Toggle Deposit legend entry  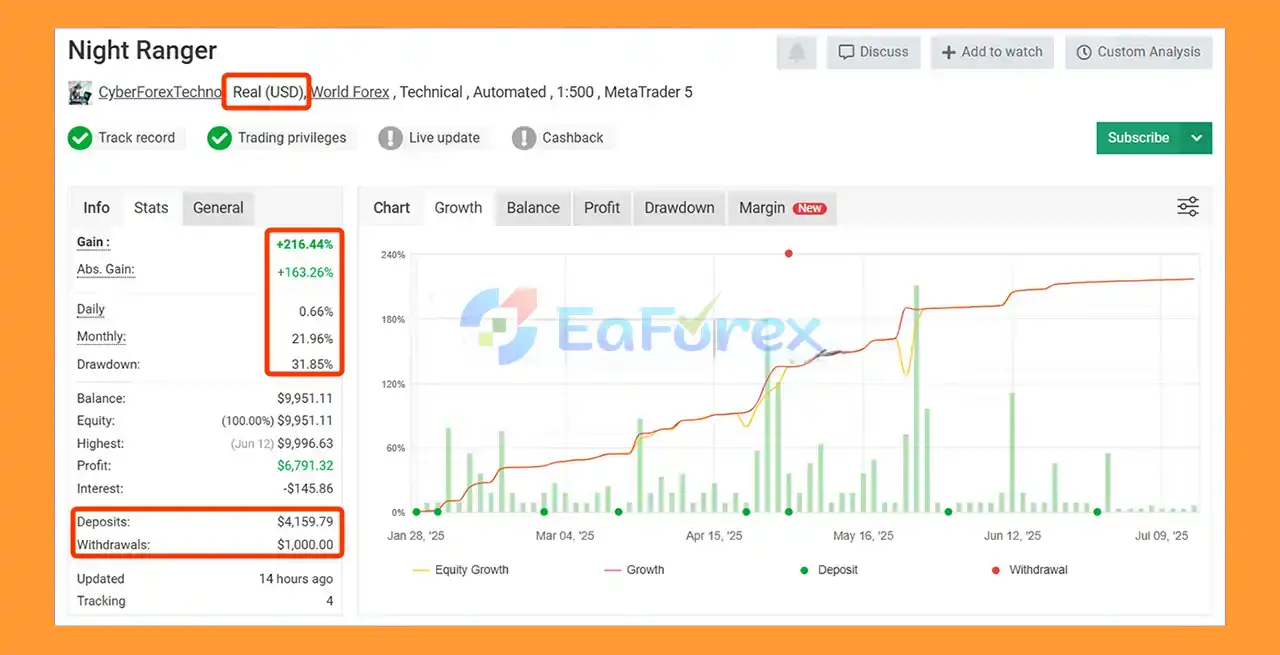pos(829,570)
